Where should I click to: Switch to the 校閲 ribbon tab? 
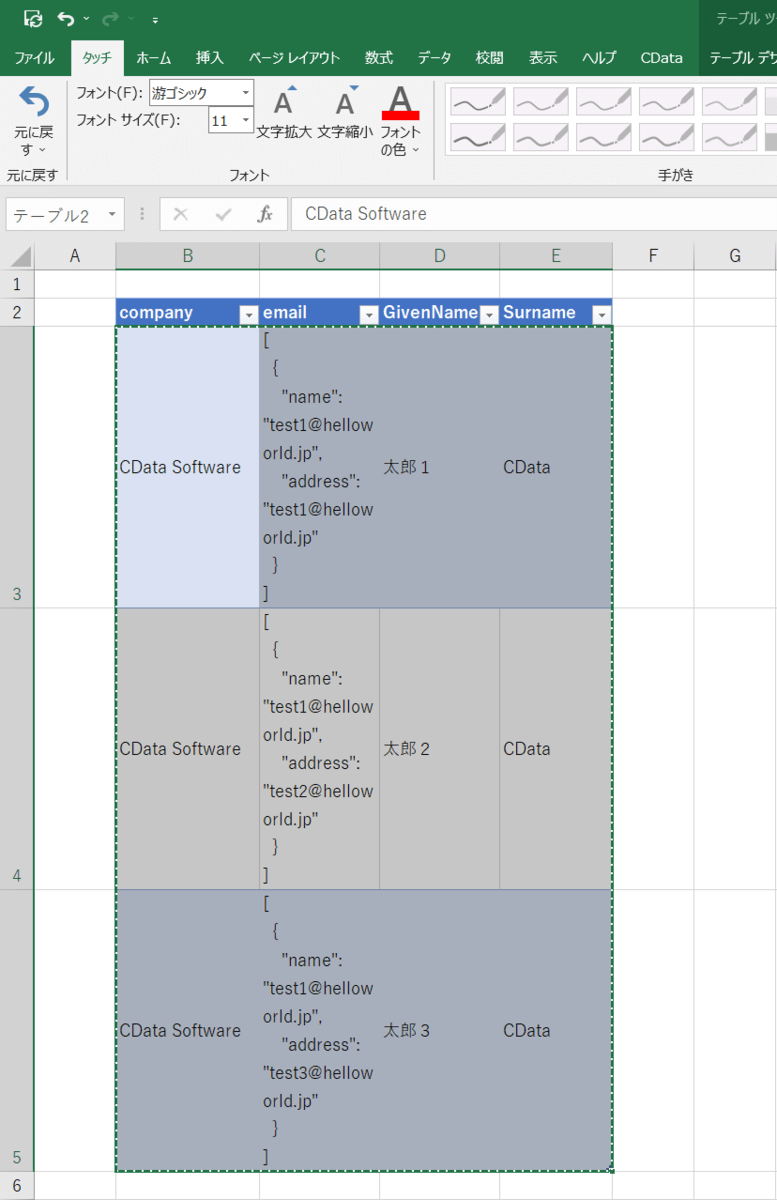pyautogui.click(x=490, y=58)
